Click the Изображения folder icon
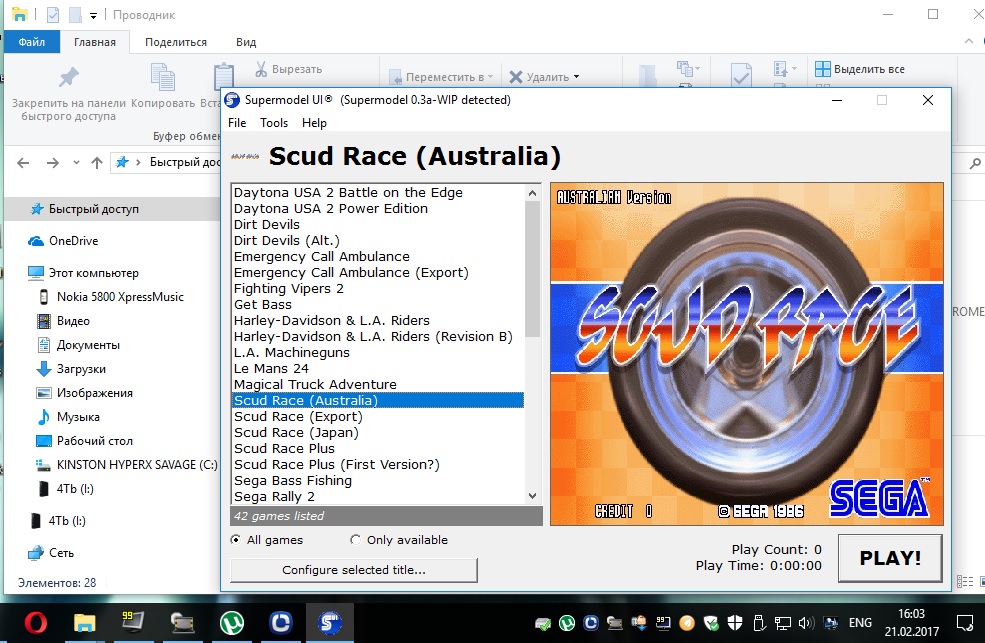This screenshot has width=985, height=643. tap(43, 393)
